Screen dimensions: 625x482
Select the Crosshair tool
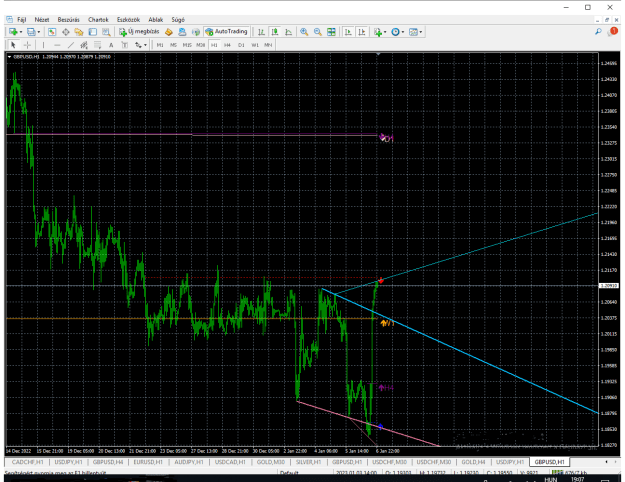click(x=27, y=45)
